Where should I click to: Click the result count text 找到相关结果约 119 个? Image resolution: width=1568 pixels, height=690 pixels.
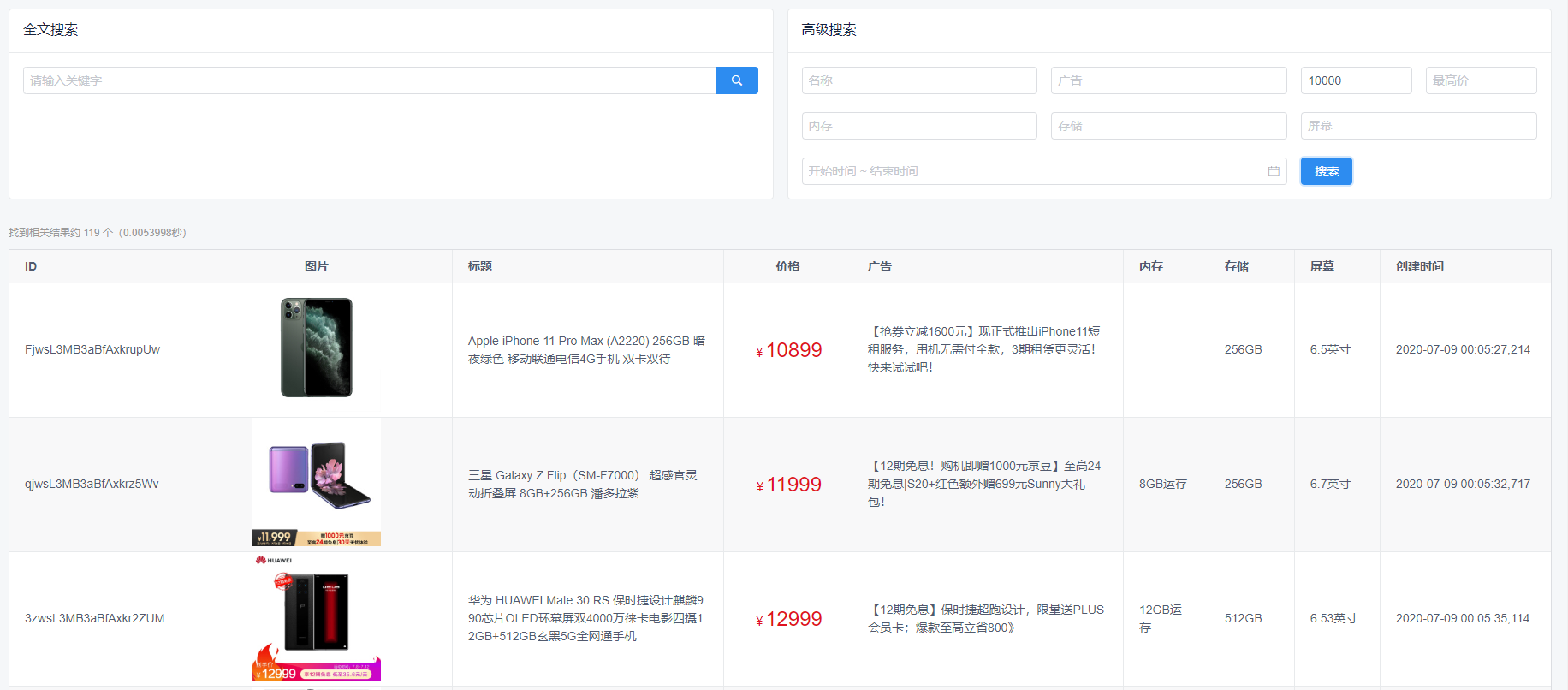click(x=62, y=233)
